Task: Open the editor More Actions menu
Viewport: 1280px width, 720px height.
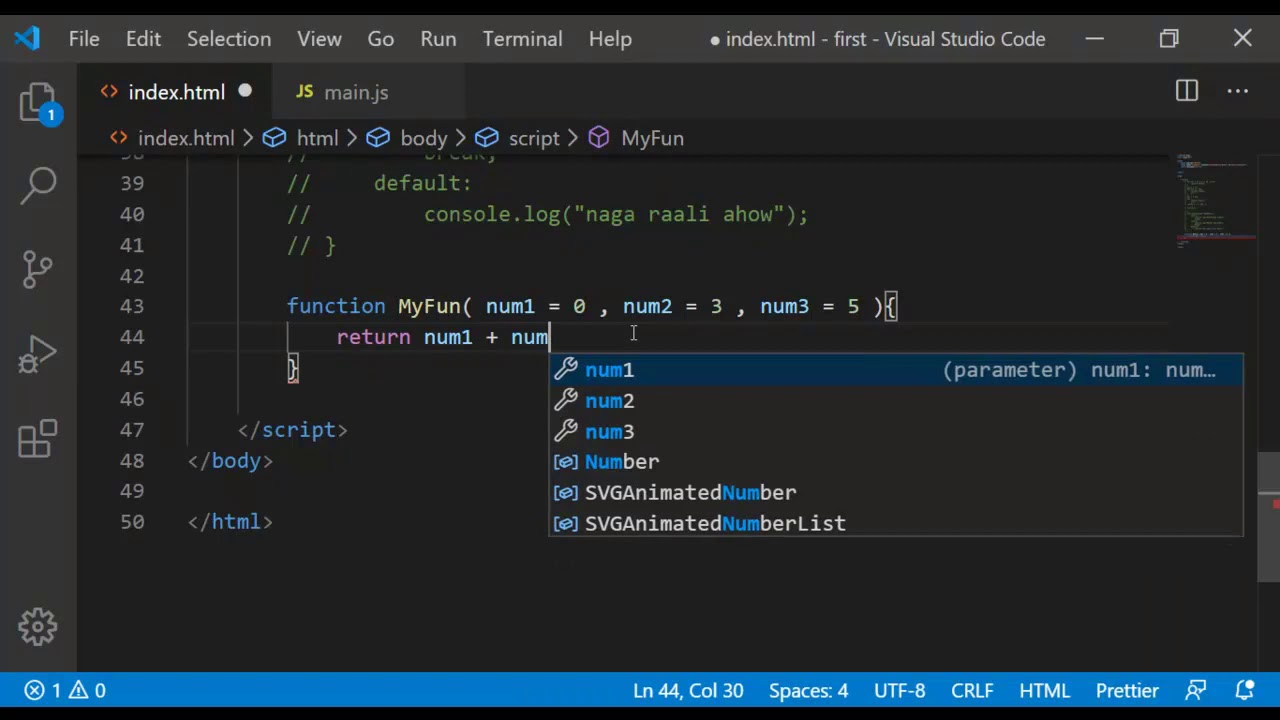Action: [1238, 92]
